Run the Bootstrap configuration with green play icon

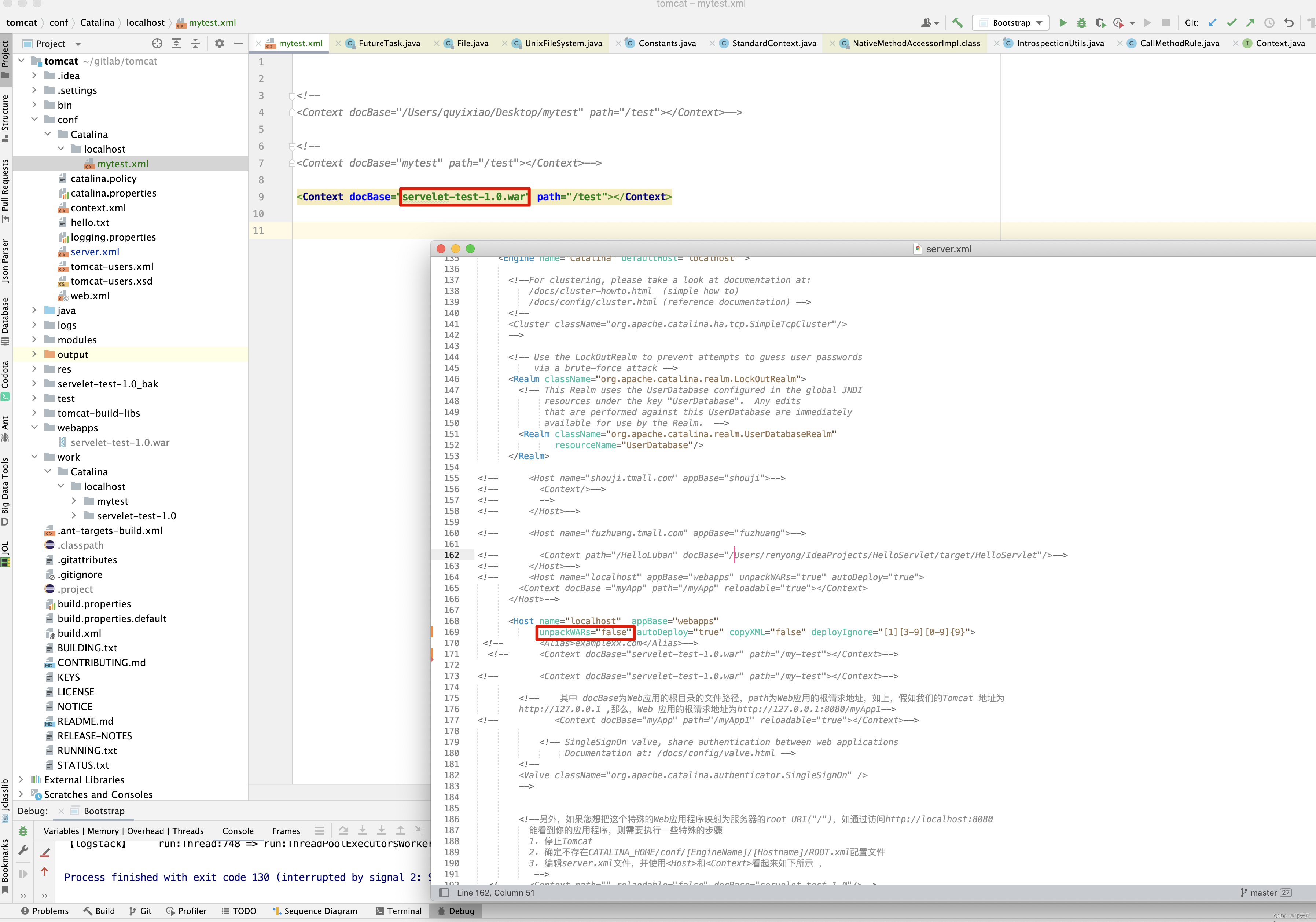click(1063, 23)
